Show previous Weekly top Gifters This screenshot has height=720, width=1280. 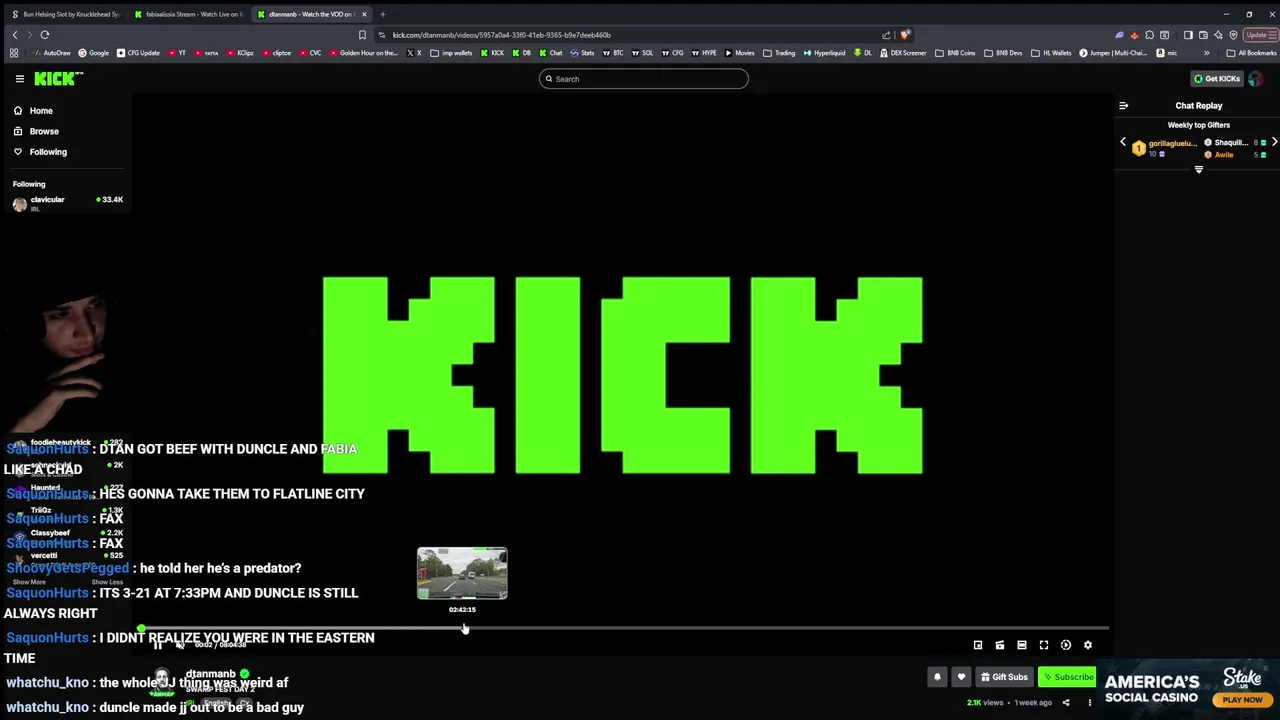tap(1122, 143)
